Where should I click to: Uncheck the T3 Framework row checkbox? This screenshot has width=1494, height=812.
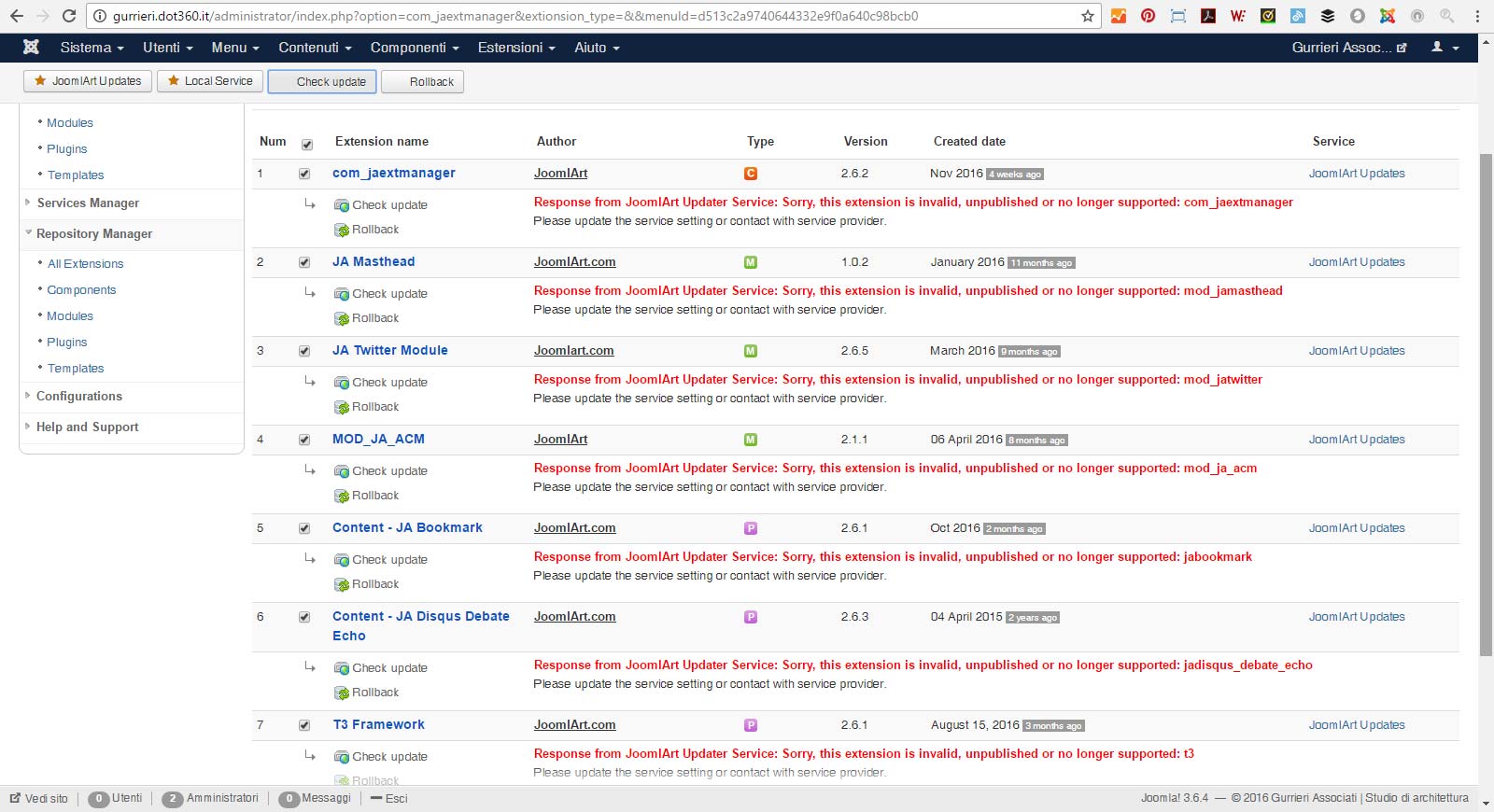click(303, 725)
